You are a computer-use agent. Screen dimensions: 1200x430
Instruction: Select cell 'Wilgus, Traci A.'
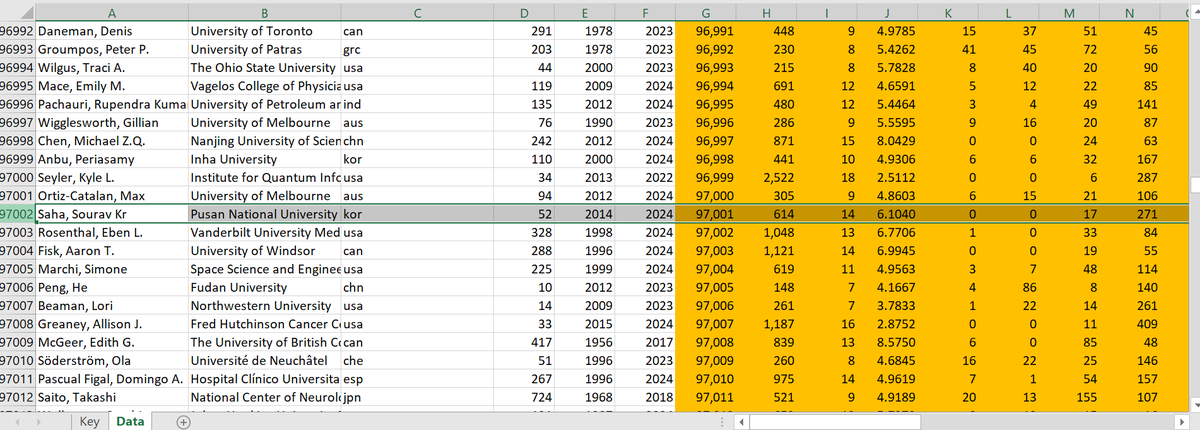110,68
